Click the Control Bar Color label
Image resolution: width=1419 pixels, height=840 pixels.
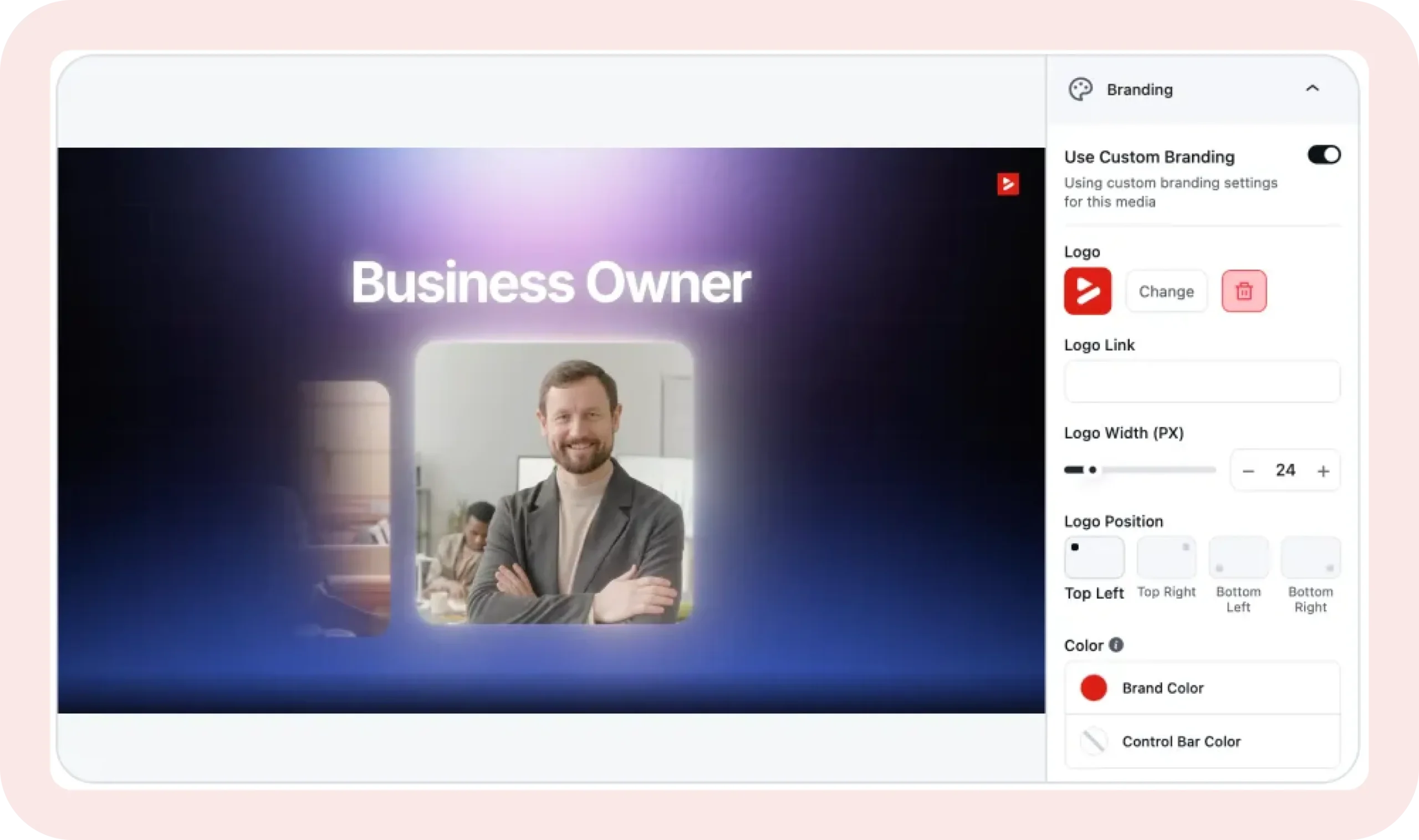click(1181, 741)
